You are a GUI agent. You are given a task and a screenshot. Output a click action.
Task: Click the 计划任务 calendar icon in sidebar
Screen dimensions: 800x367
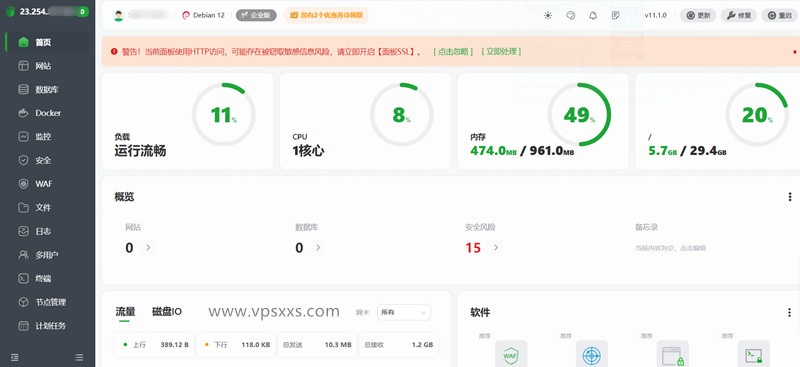coord(23,325)
